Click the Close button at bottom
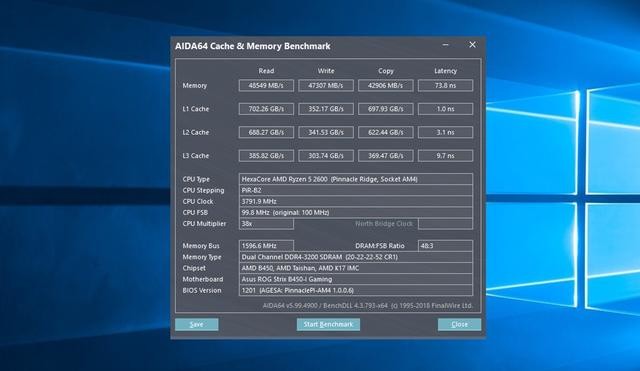This screenshot has height=371, width=640. (459, 324)
